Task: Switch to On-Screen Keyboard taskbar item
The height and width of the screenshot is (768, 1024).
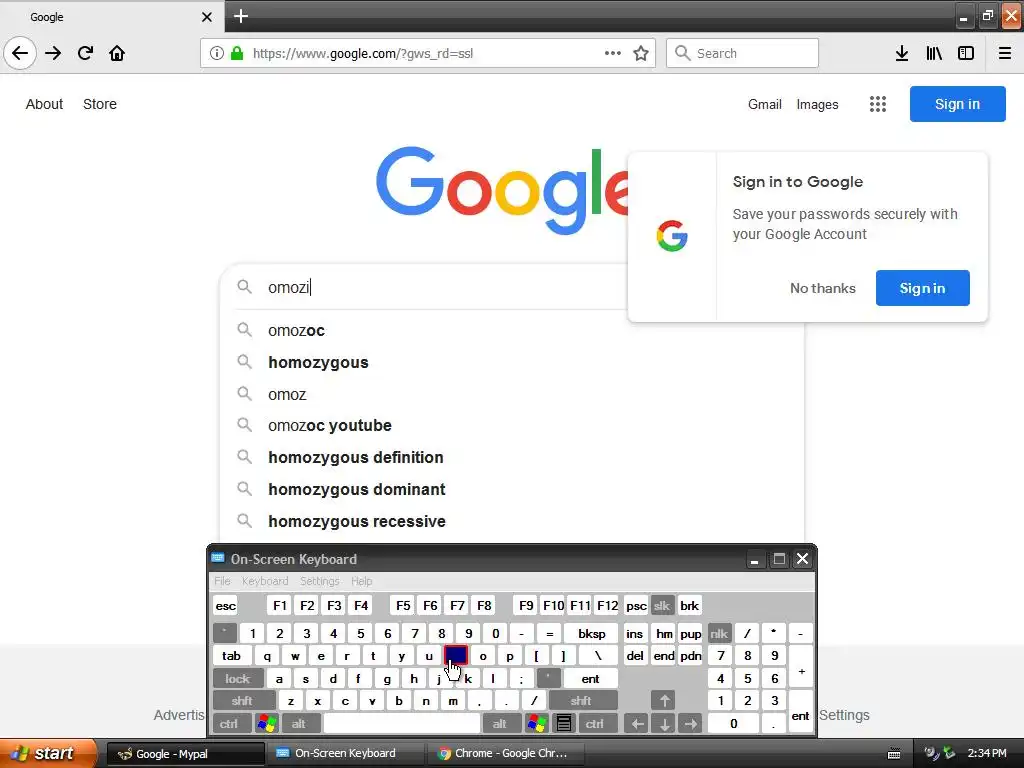Action: point(345,754)
